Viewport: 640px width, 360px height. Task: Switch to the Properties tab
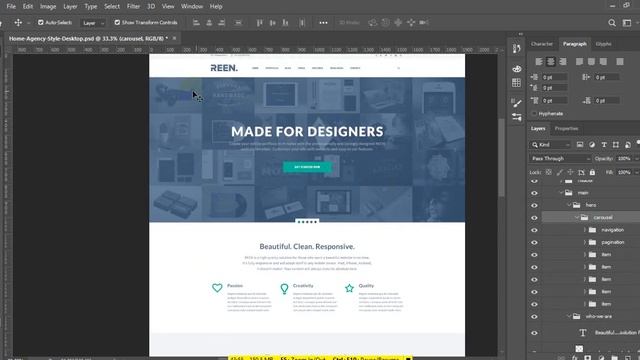(x=566, y=129)
